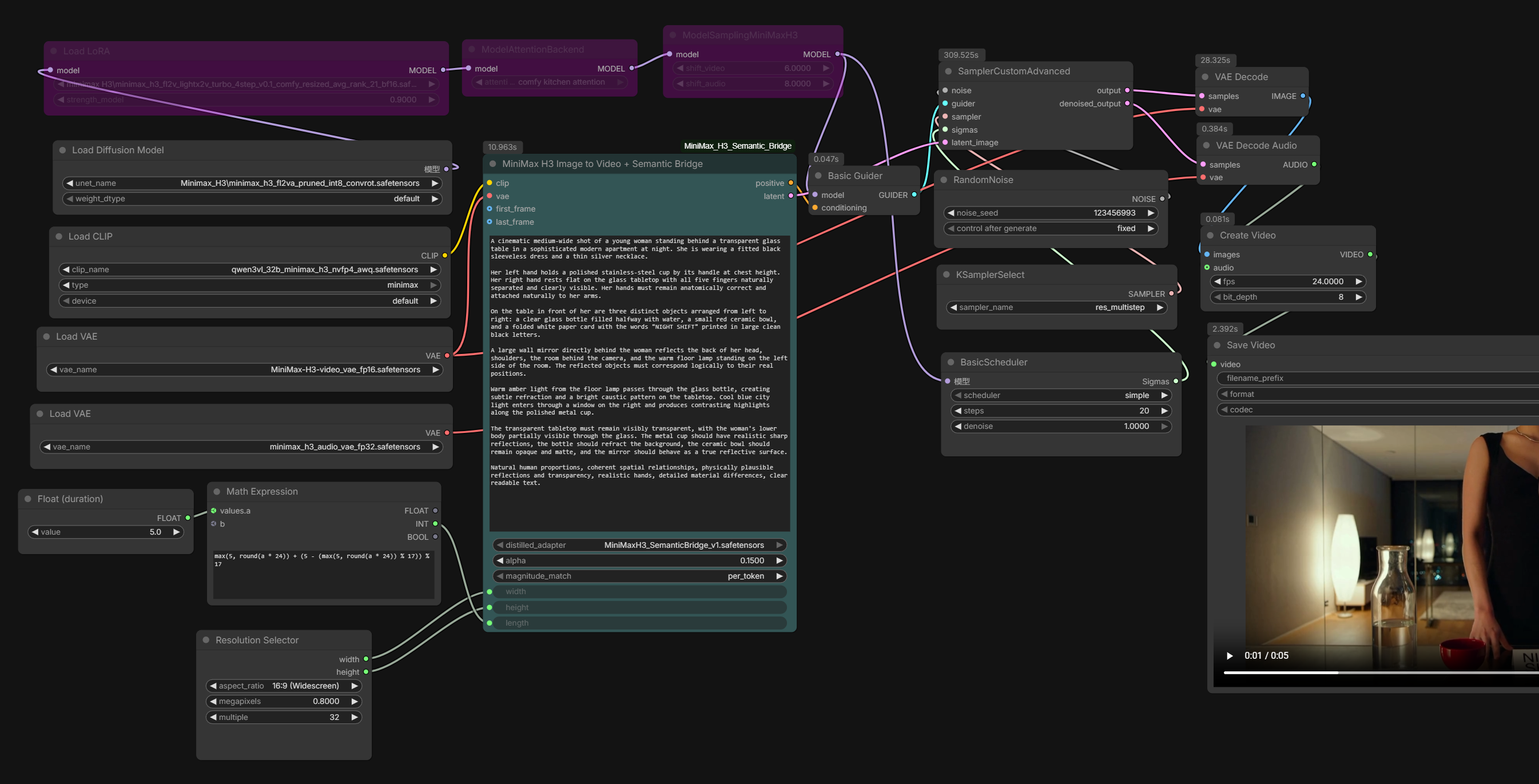Increase Float duration value

click(176, 532)
